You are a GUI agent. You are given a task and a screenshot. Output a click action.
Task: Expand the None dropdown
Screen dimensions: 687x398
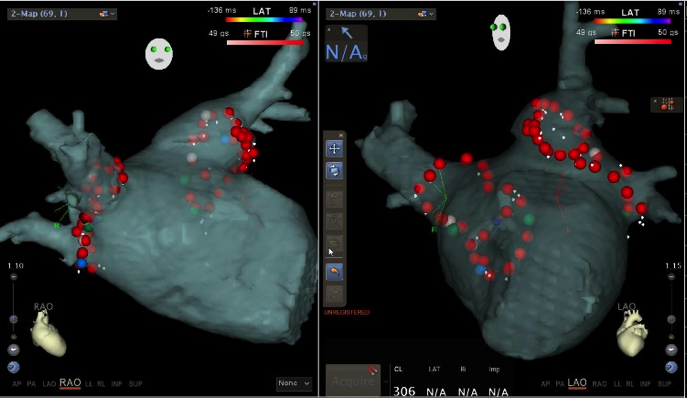(294, 383)
